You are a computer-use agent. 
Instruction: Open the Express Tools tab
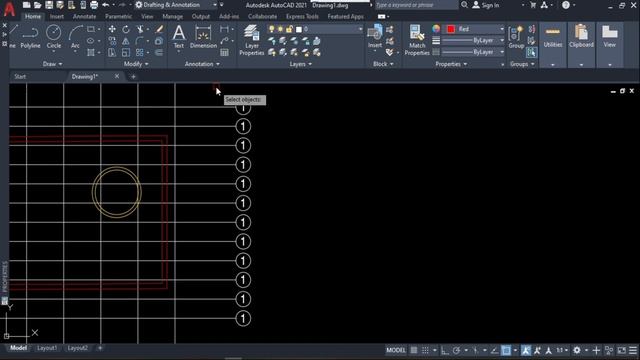tap(302, 17)
